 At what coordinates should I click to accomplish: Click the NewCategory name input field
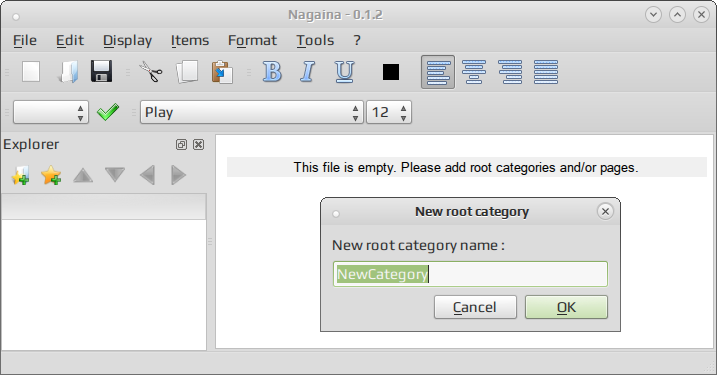(x=470, y=274)
